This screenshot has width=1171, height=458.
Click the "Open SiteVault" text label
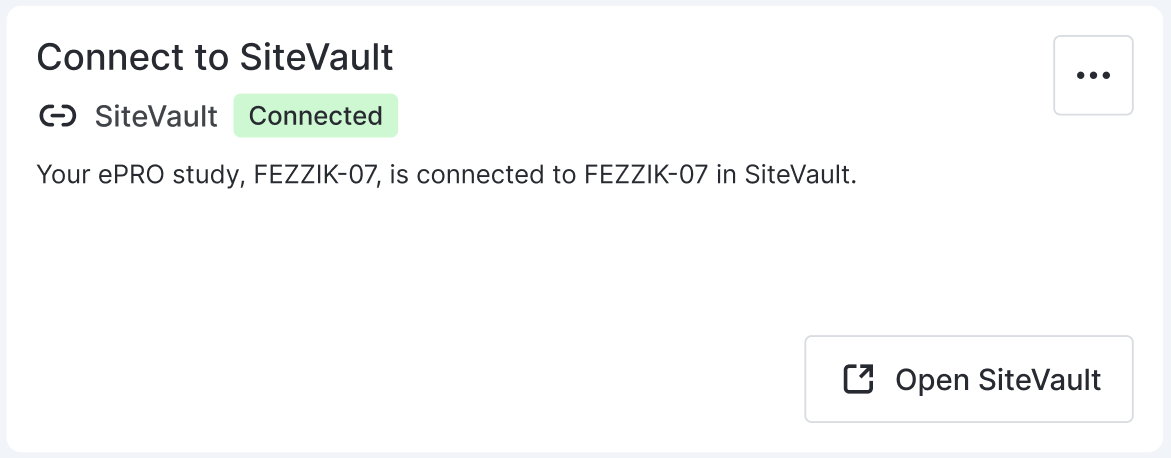(998, 380)
